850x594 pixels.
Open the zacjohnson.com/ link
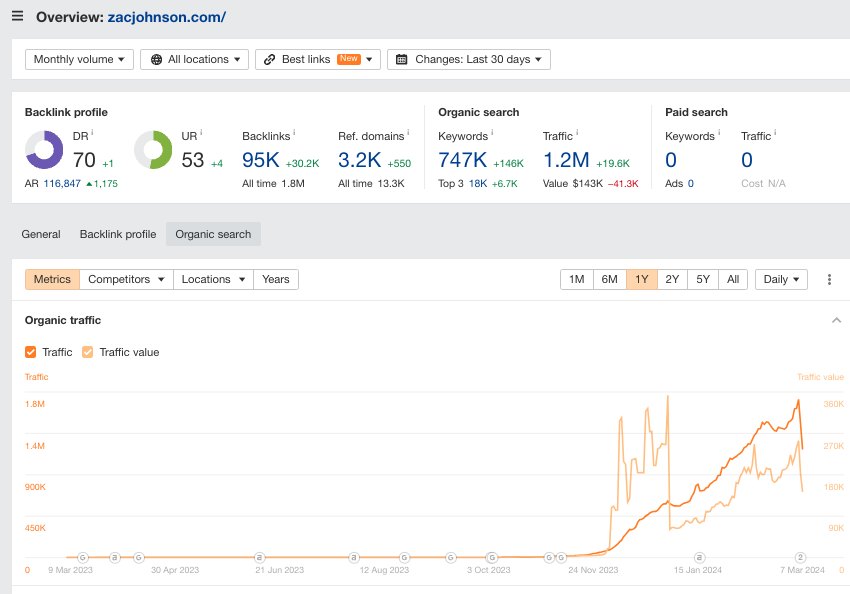point(166,17)
